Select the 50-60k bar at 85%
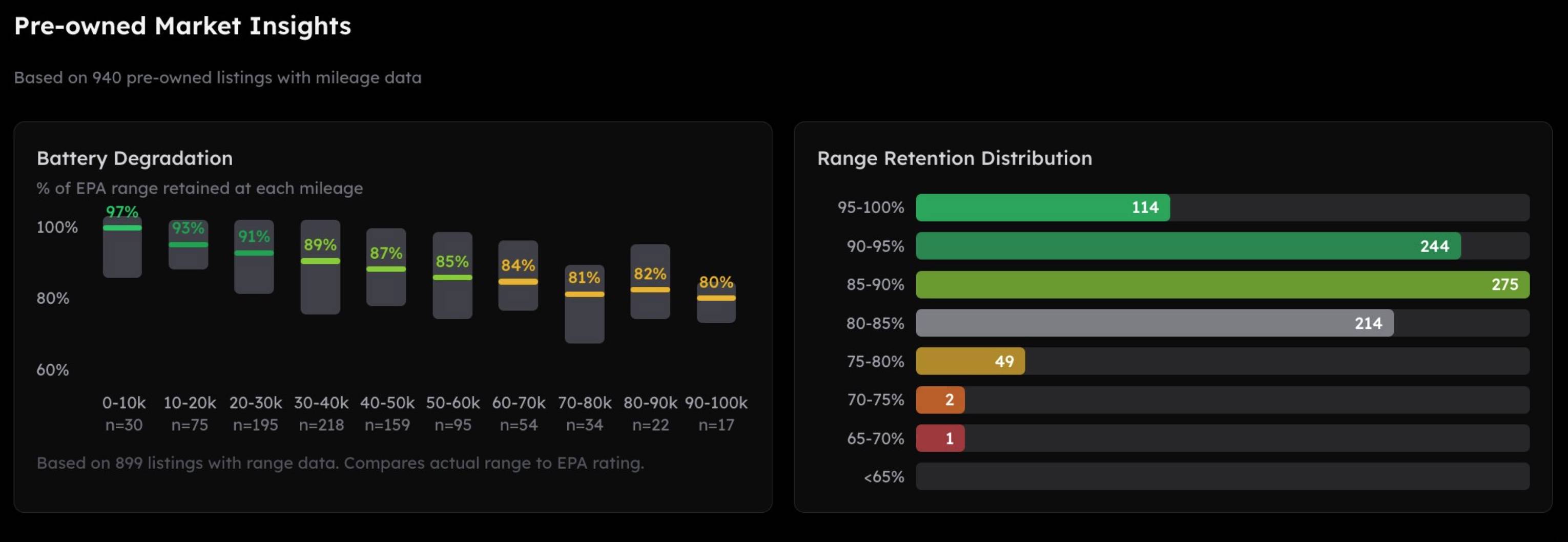1568x542 pixels. click(x=452, y=276)
